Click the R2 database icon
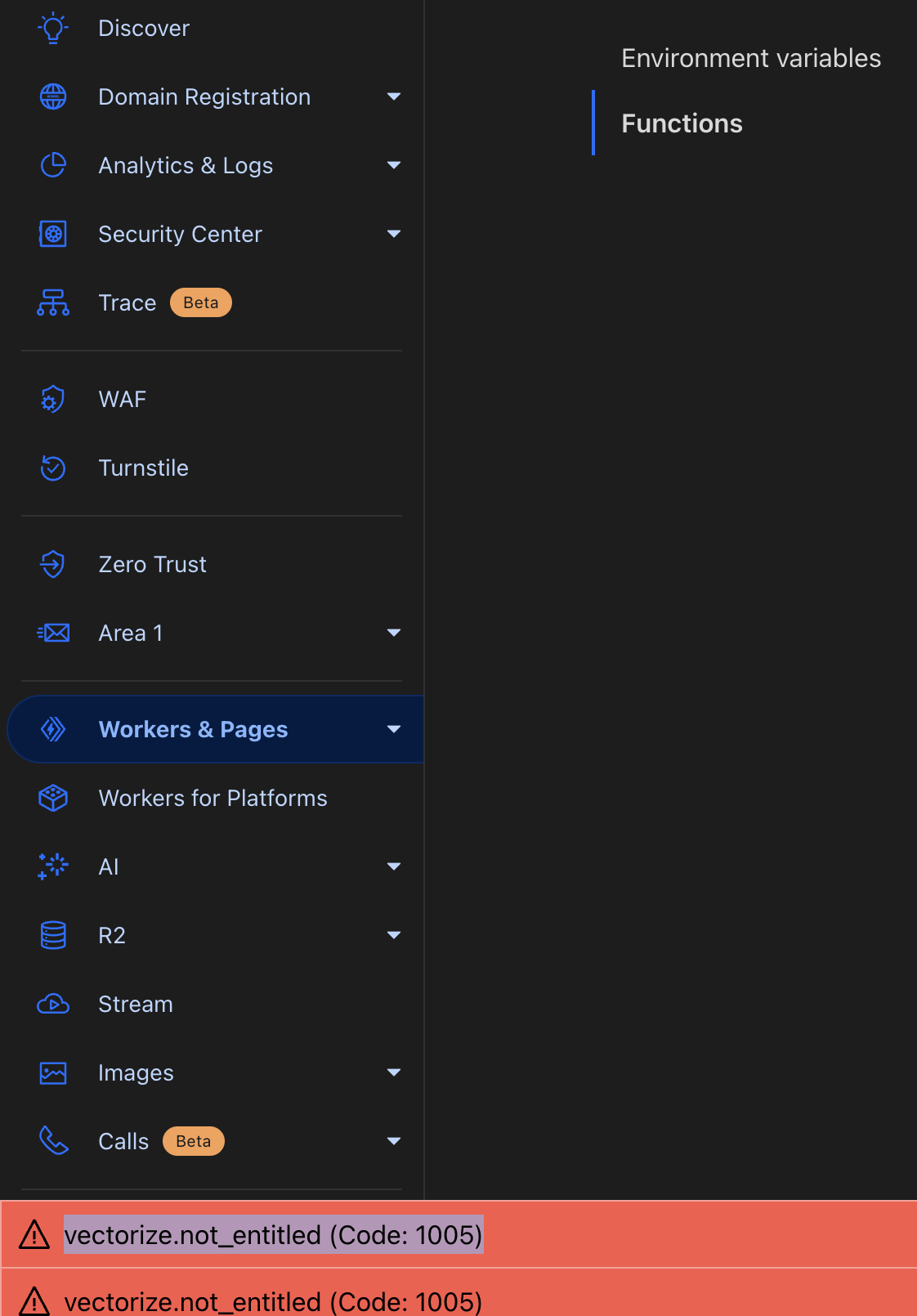The image size is (917, 1316). [x=51, y=935]
